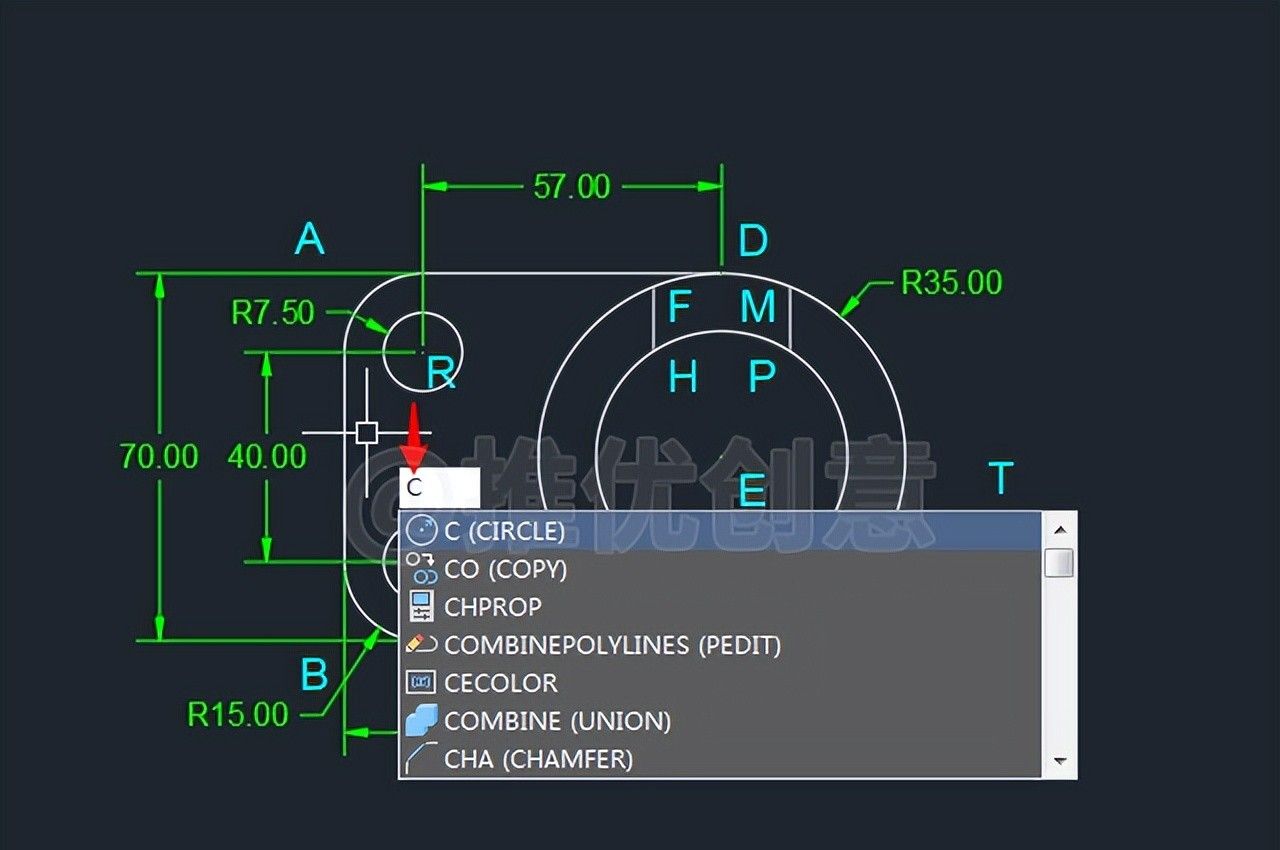Select the cyan letter A label
The width and height of the screenshot is (1280, 850).
pos(310,240)
